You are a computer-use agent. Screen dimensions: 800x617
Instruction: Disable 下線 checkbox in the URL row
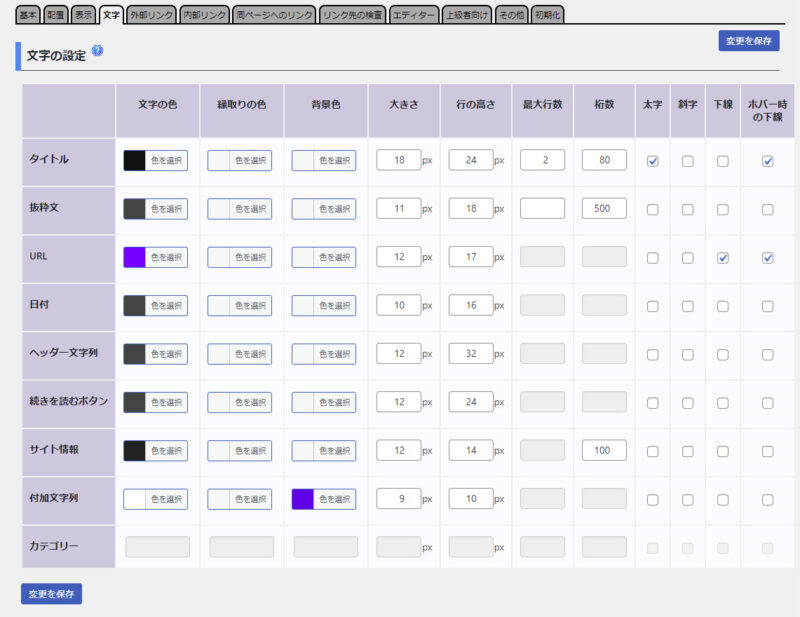pos(723,257)
